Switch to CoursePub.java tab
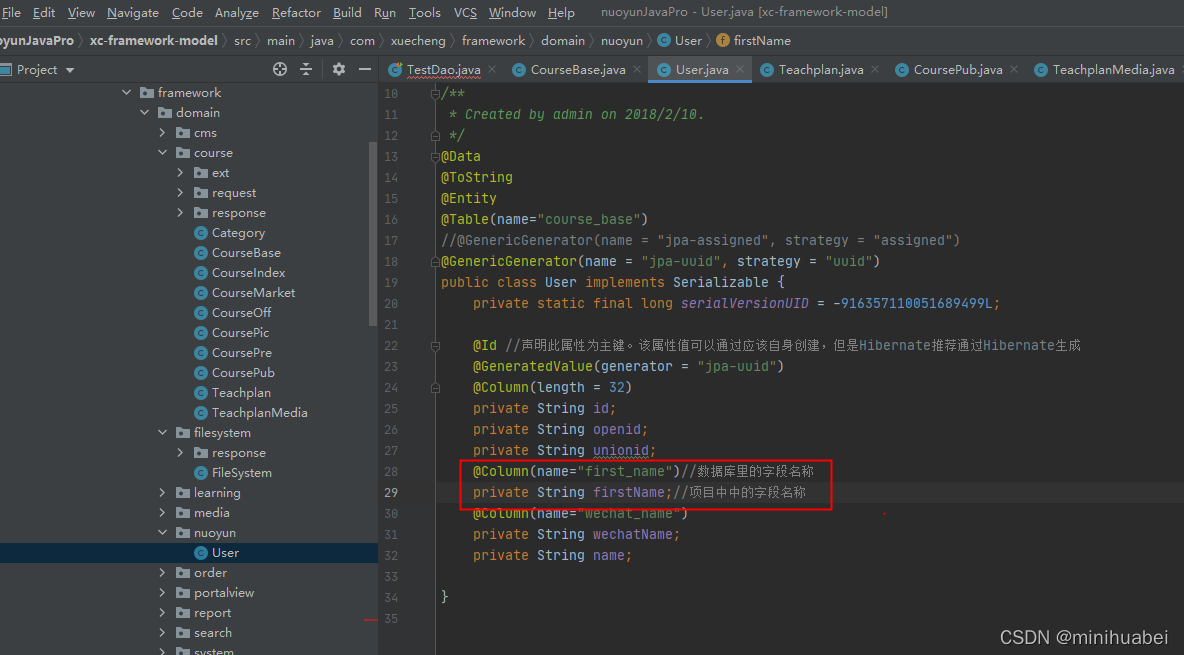This screenshot has width=1184, height=655. (x=957, y=70)
